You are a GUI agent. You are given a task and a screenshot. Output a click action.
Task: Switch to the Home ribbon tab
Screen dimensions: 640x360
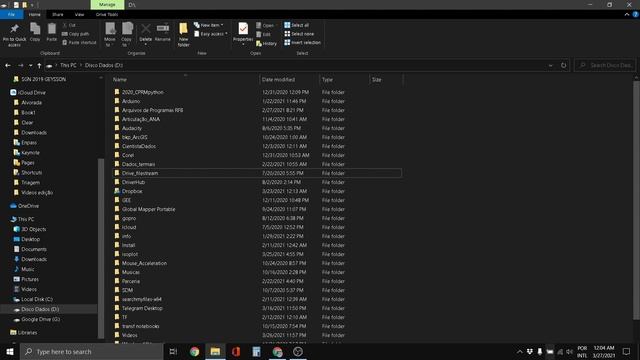(35, 14)
